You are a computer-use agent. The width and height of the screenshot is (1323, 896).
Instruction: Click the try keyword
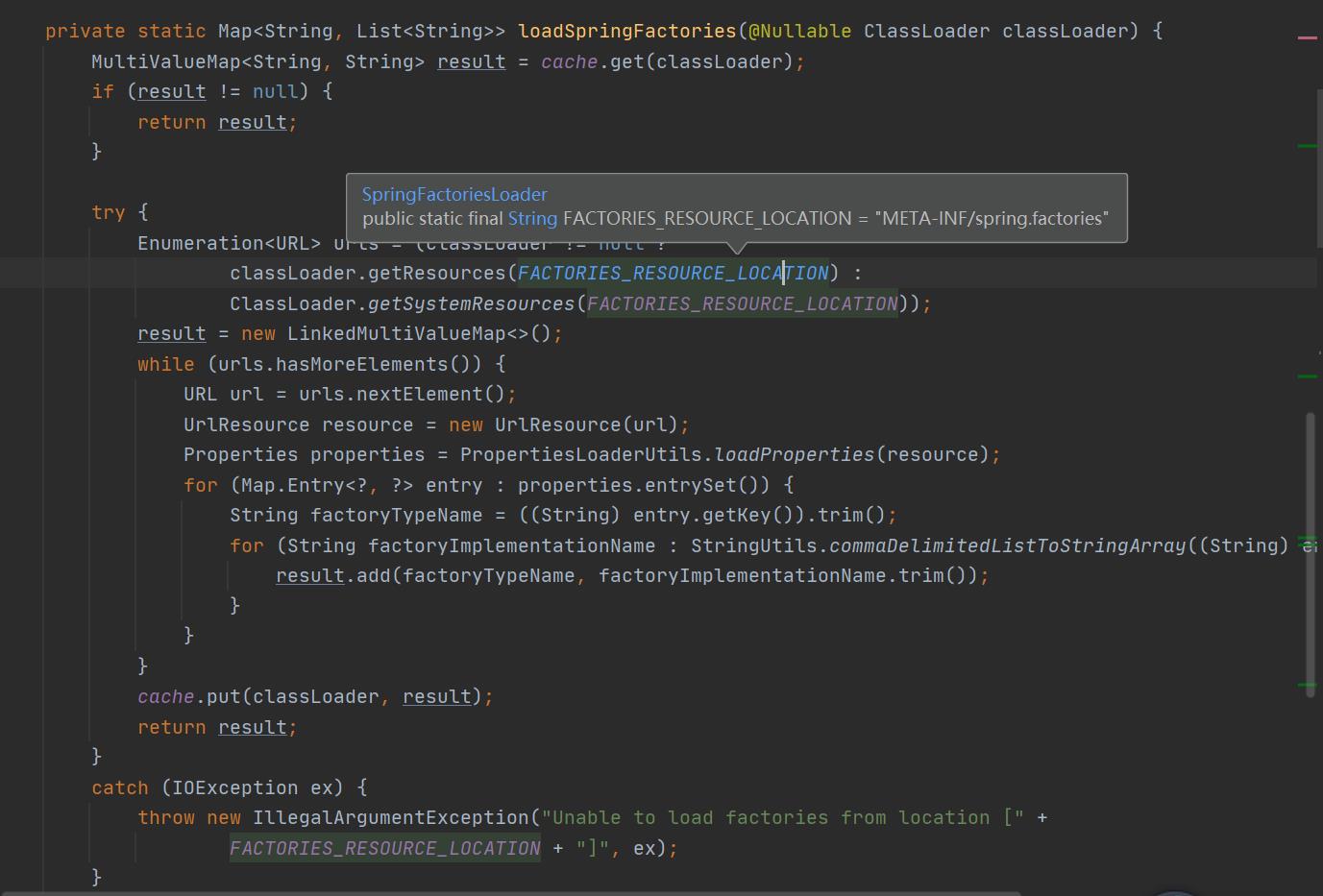[x=109, y=213]
